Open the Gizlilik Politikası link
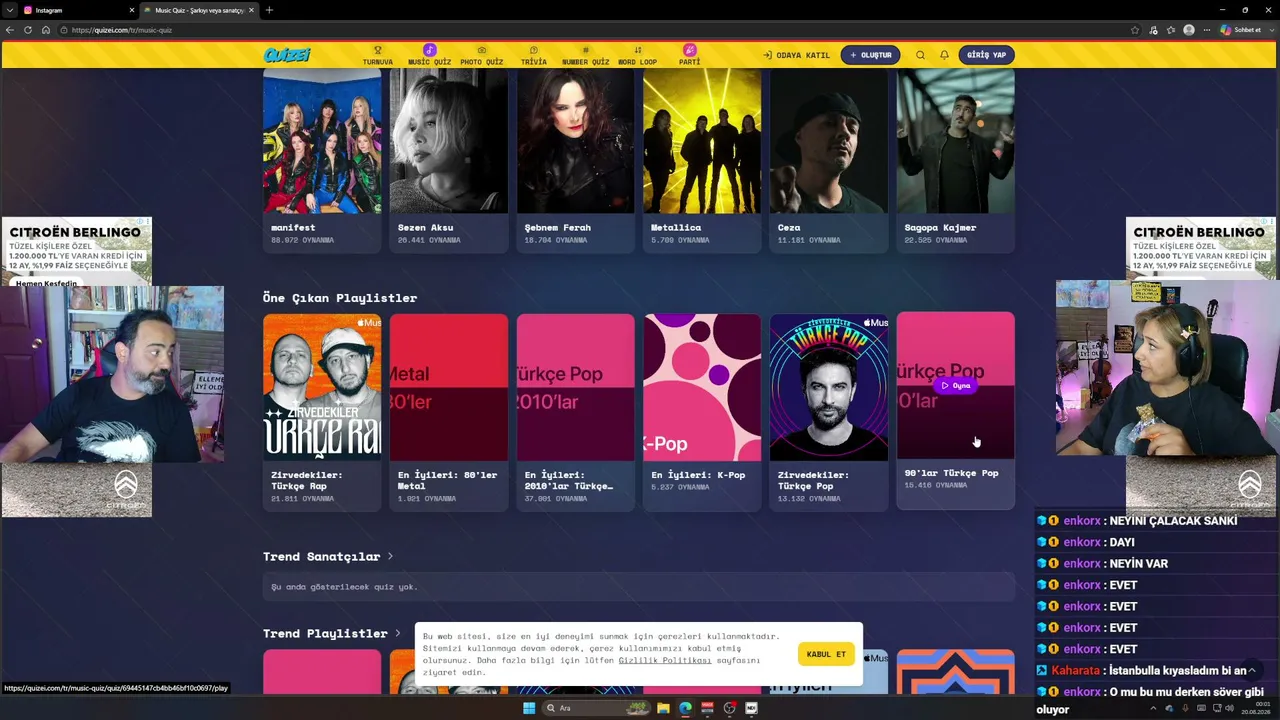 665,660
